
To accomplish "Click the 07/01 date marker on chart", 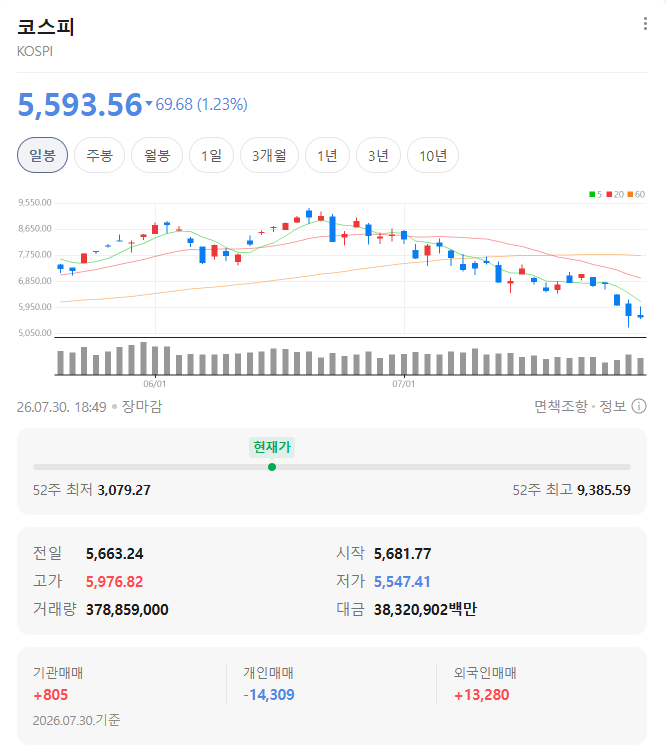I will (x=404, y=384).
